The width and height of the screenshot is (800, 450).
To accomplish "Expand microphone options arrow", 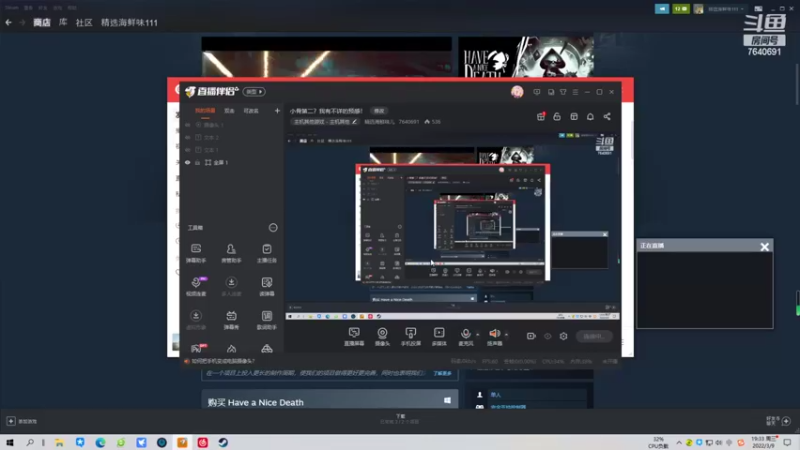I will pyautogui.click(x=478, y=335).
